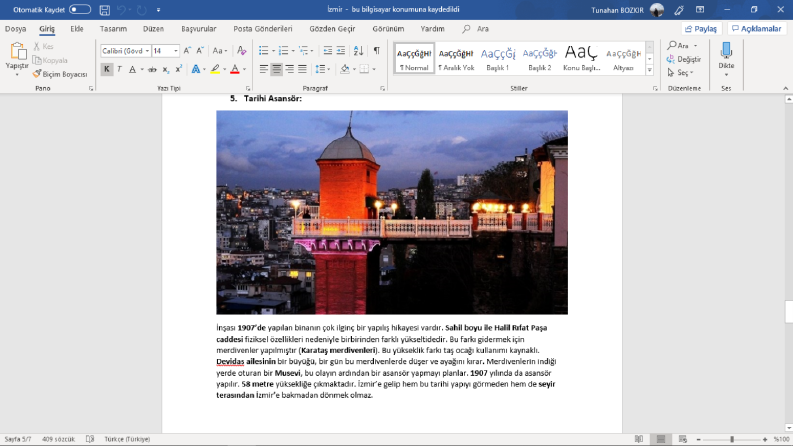Screen dimensions: 793x446
Task: Open the Dosya menu
Action: tap(16, 29)
